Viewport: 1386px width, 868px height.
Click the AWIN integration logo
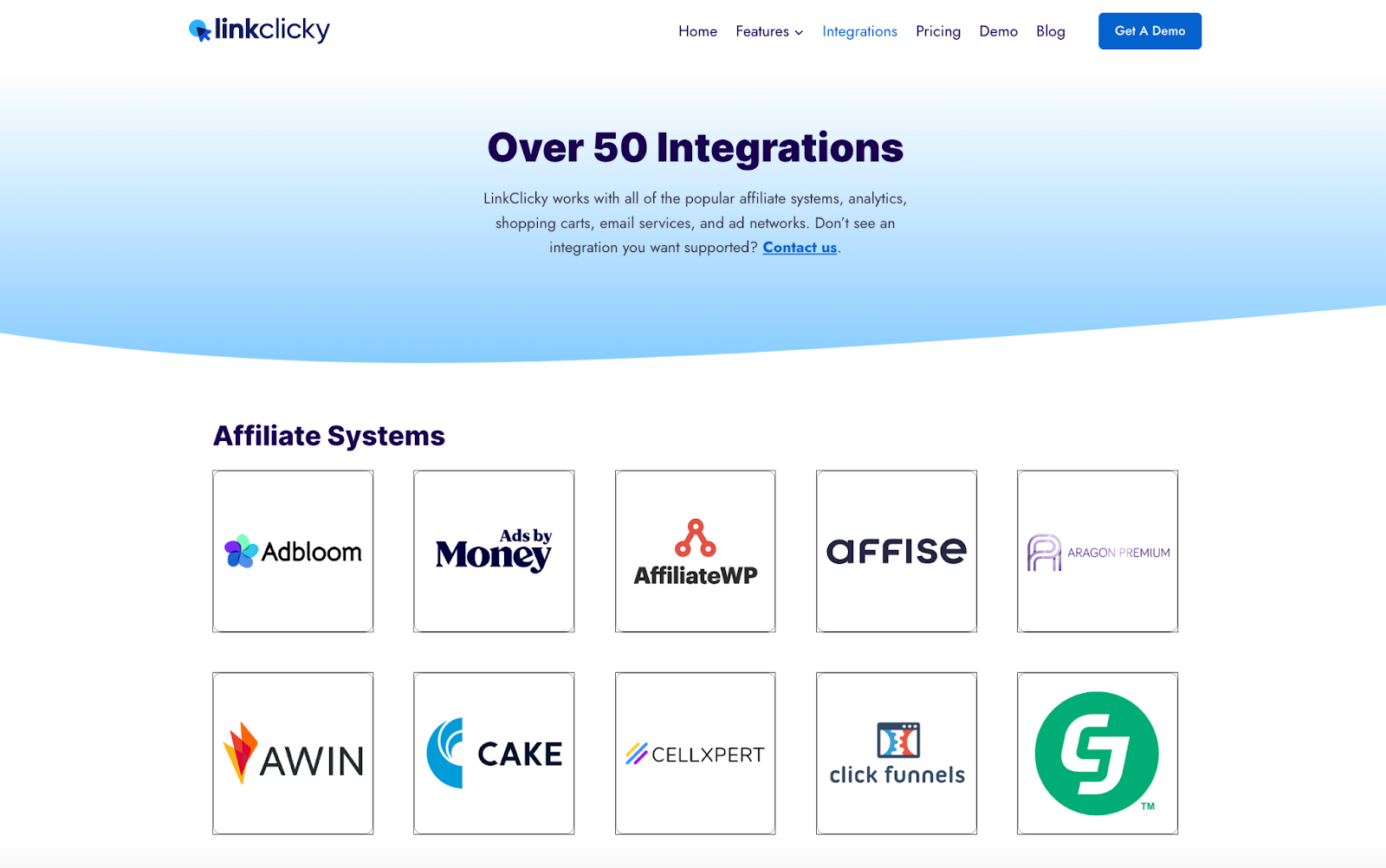coord(293,754)
